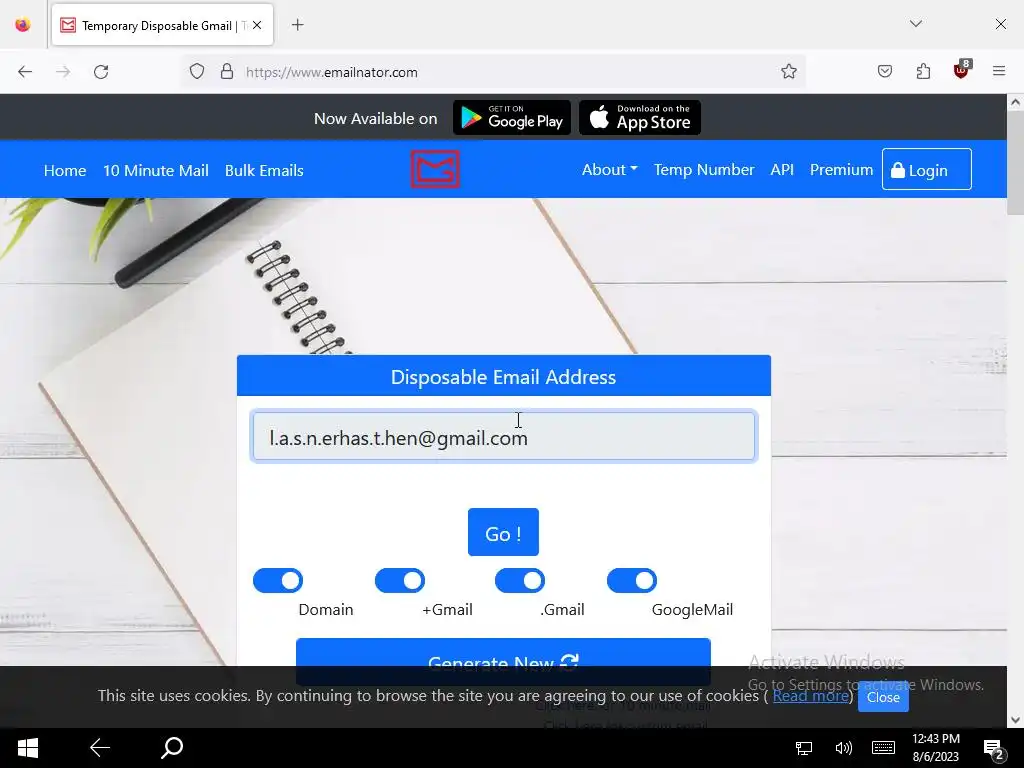This screenshot has width=1024, height=768.
Task: Close the Temporary Disposable Gmail tab
Action: [257, 25]
